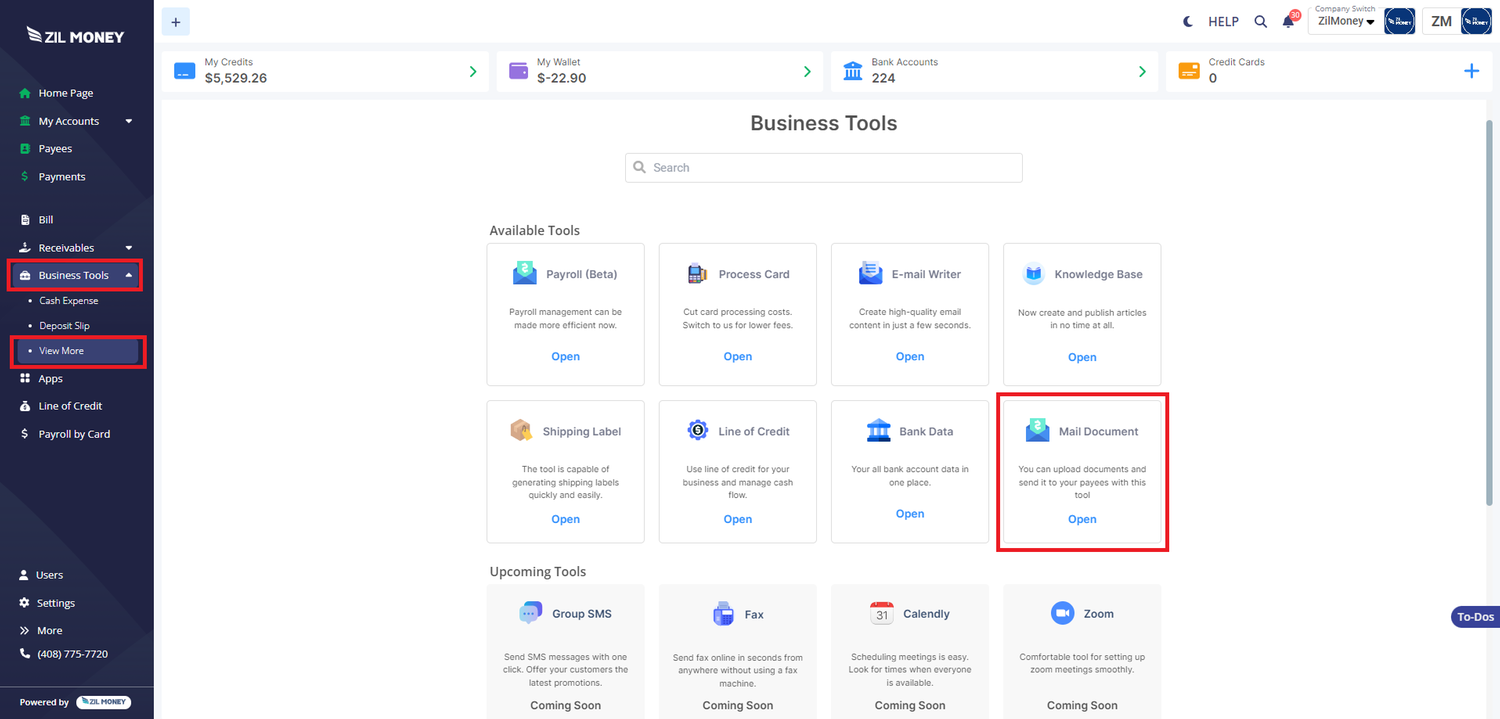
Task: Open Payments in the sidebar
Action: point(62,177)
